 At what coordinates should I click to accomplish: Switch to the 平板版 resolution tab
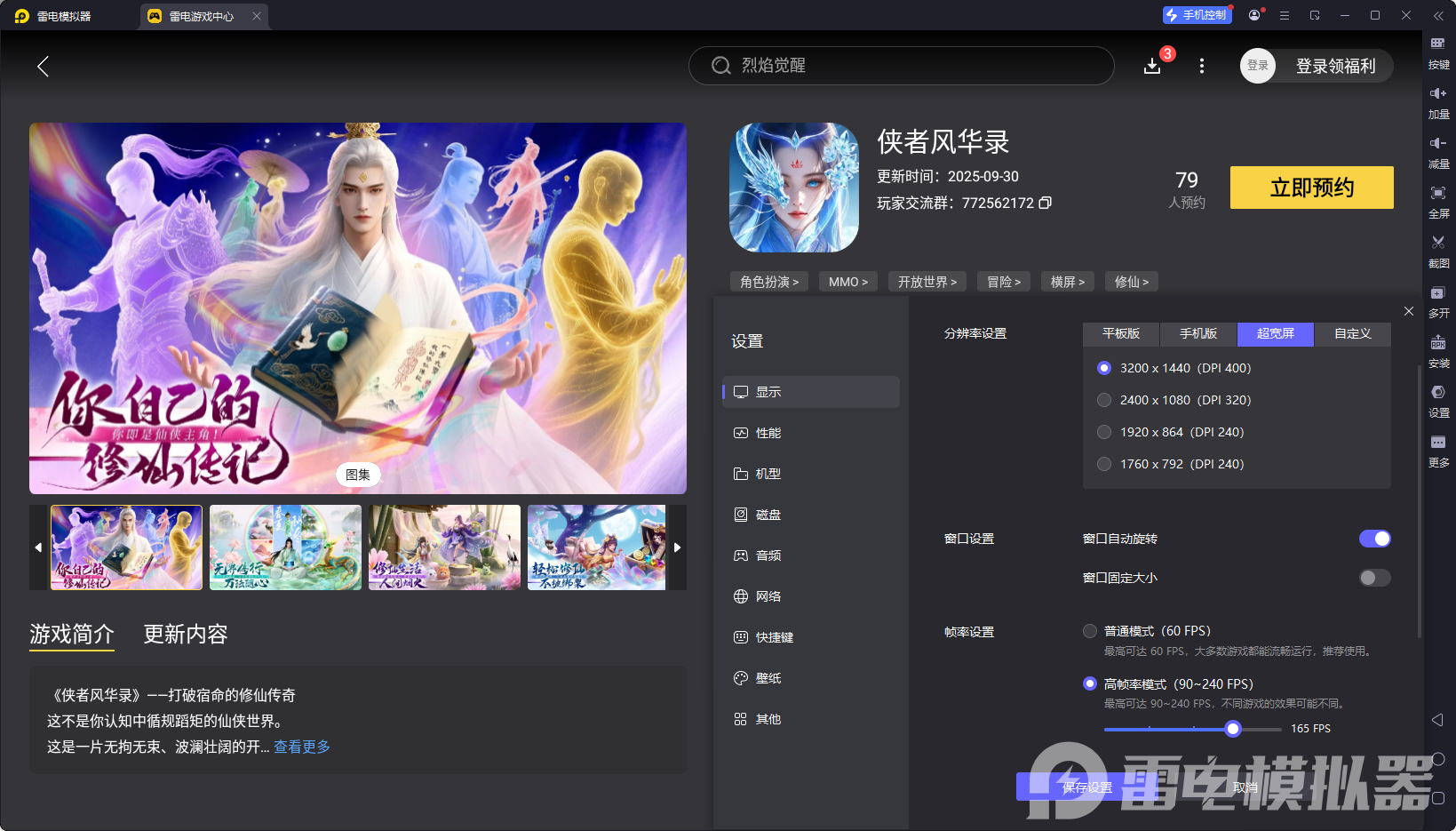pos(1120,333)
